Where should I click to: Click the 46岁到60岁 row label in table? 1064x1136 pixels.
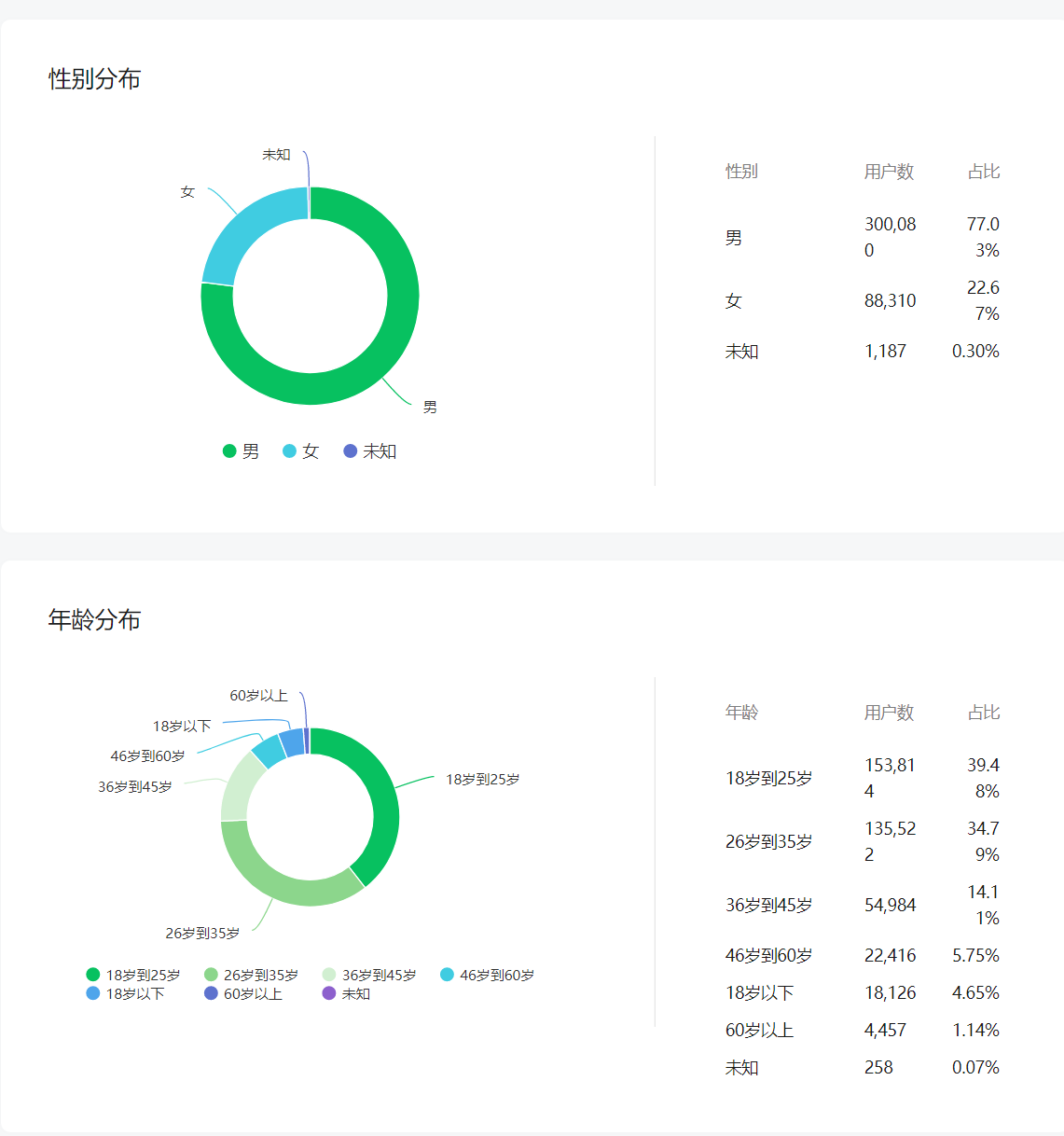click(x=768, y=956)
